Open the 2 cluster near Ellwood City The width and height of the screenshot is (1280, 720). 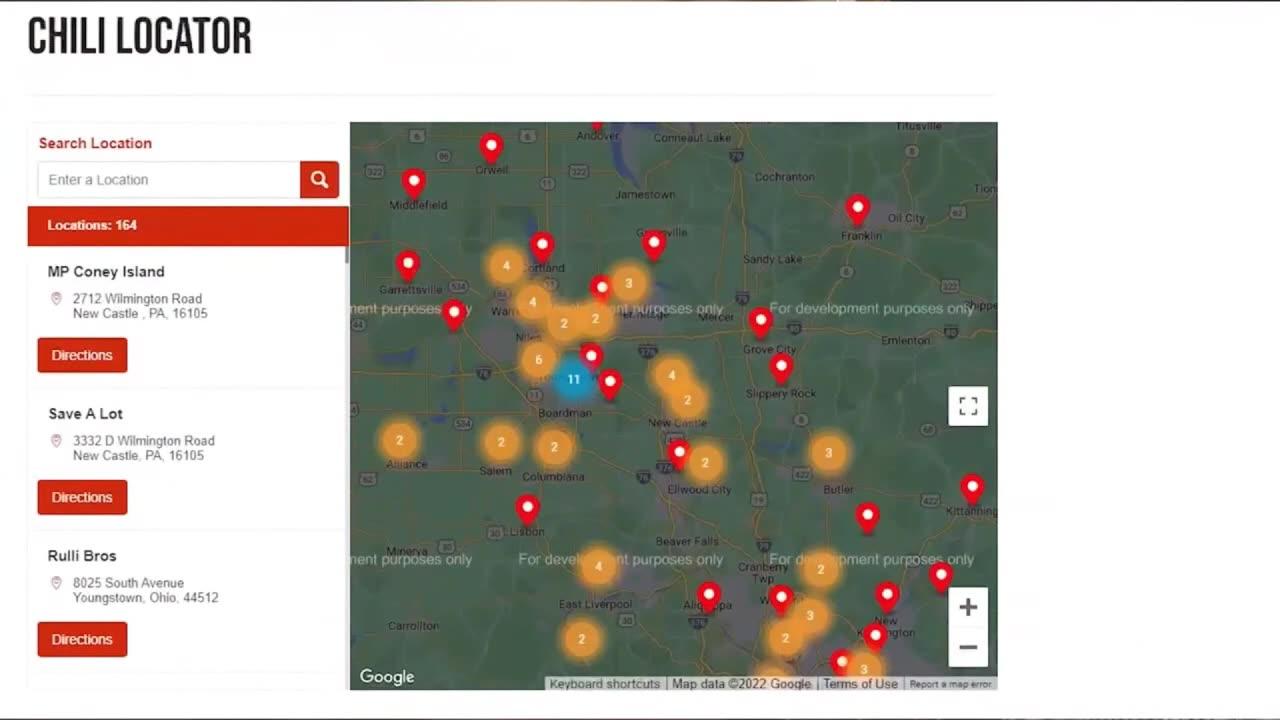click(705, 463)
